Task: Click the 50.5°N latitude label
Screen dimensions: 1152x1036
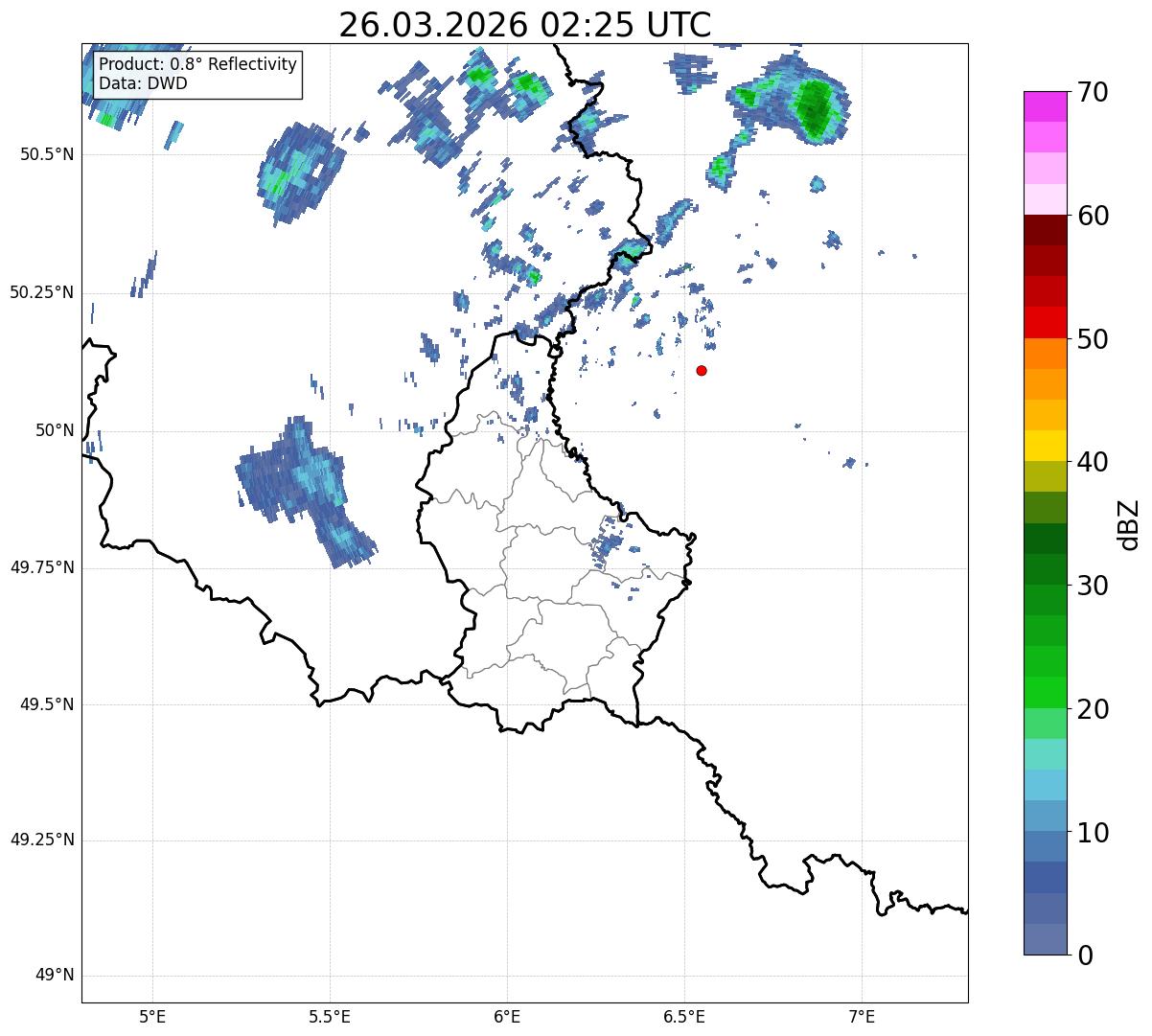Action: [x=46, y=155]
